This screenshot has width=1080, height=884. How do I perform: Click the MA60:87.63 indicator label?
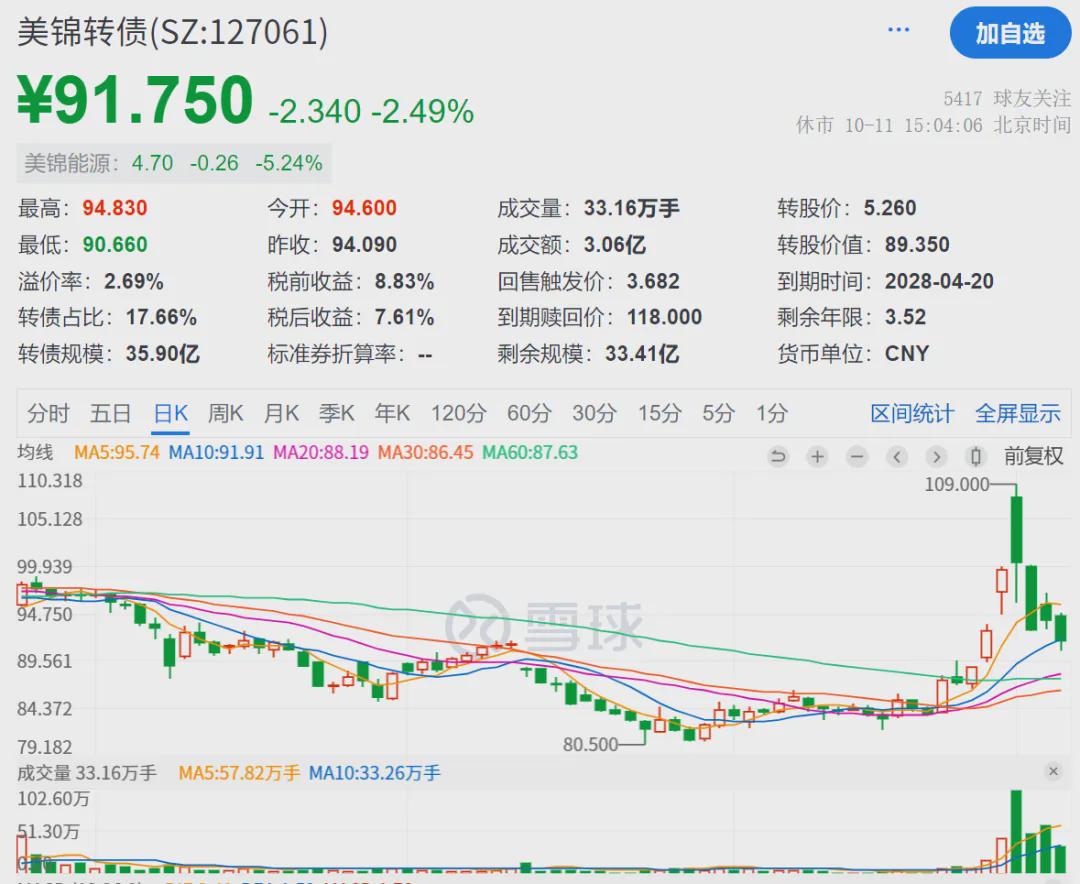click(530, 453)
